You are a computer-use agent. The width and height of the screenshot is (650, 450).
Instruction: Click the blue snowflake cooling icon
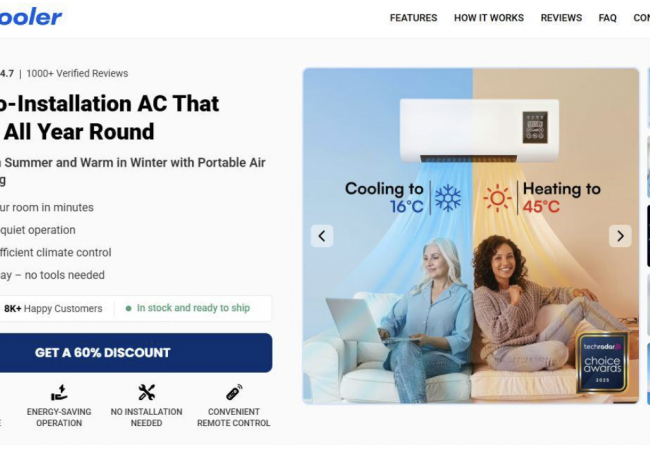448,198
